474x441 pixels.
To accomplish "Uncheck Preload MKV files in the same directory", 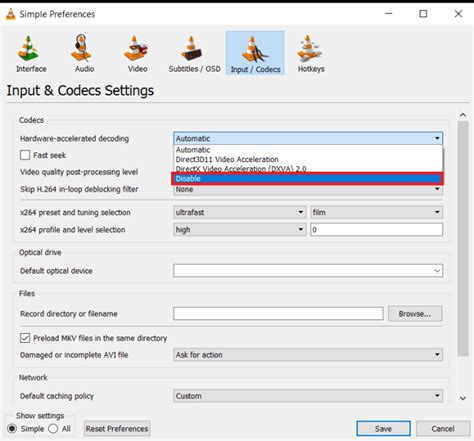I will coord(25,338).
